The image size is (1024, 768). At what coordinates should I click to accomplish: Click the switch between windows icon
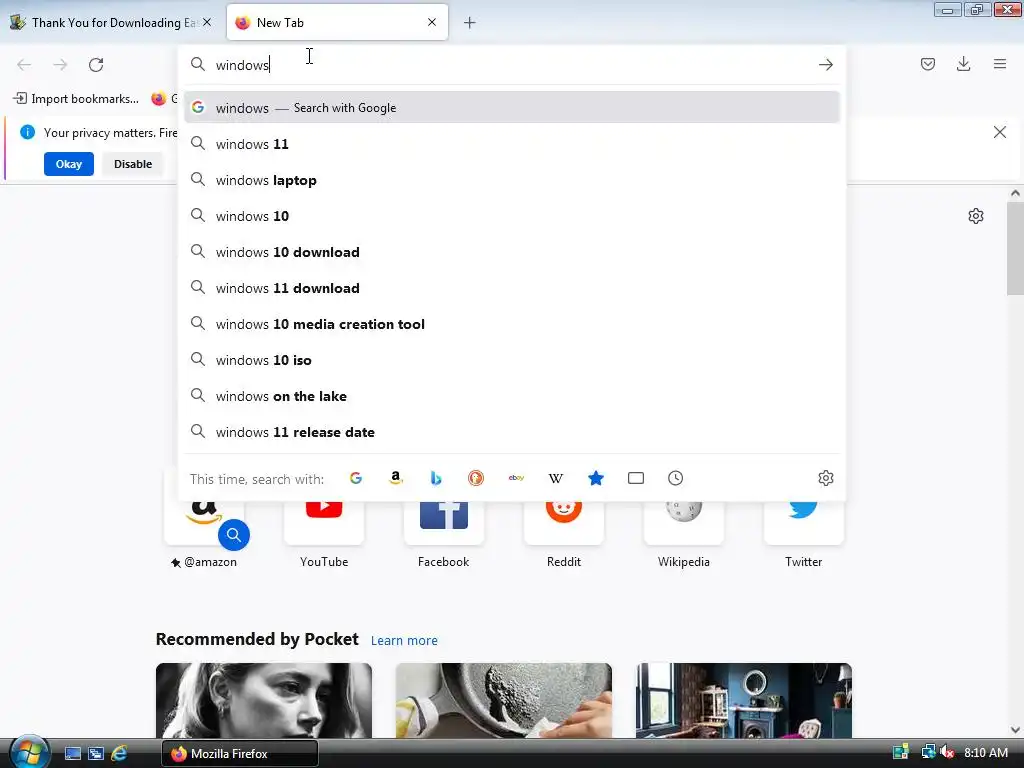96,754
